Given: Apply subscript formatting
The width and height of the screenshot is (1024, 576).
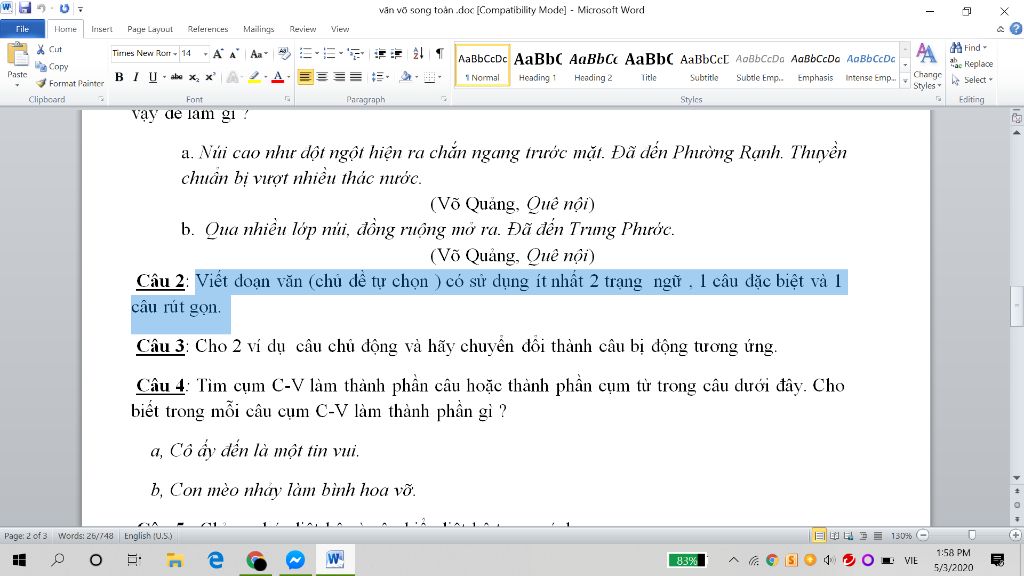Looking at the screenshot, I should pos(194,77).
